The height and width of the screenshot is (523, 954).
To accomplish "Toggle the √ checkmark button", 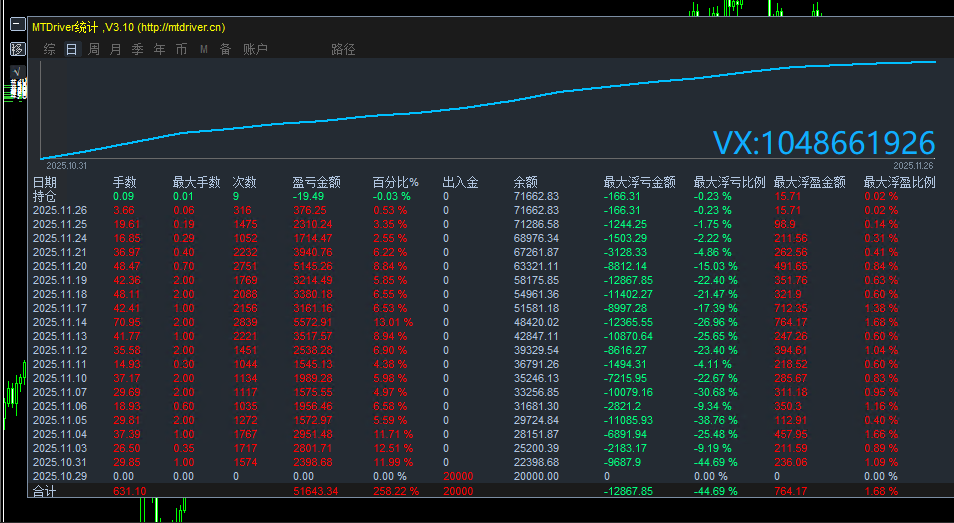I will (18, 71).
